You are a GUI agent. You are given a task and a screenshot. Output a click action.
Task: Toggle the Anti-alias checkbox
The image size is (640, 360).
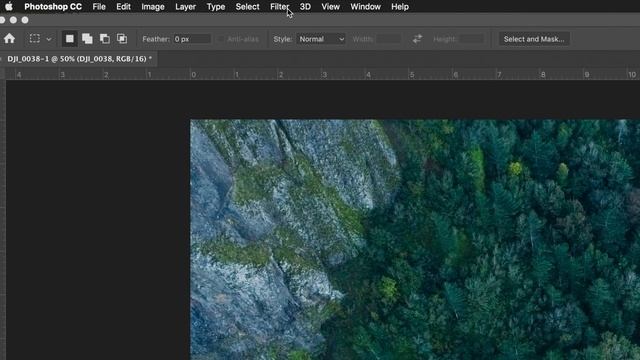(220, 39)
